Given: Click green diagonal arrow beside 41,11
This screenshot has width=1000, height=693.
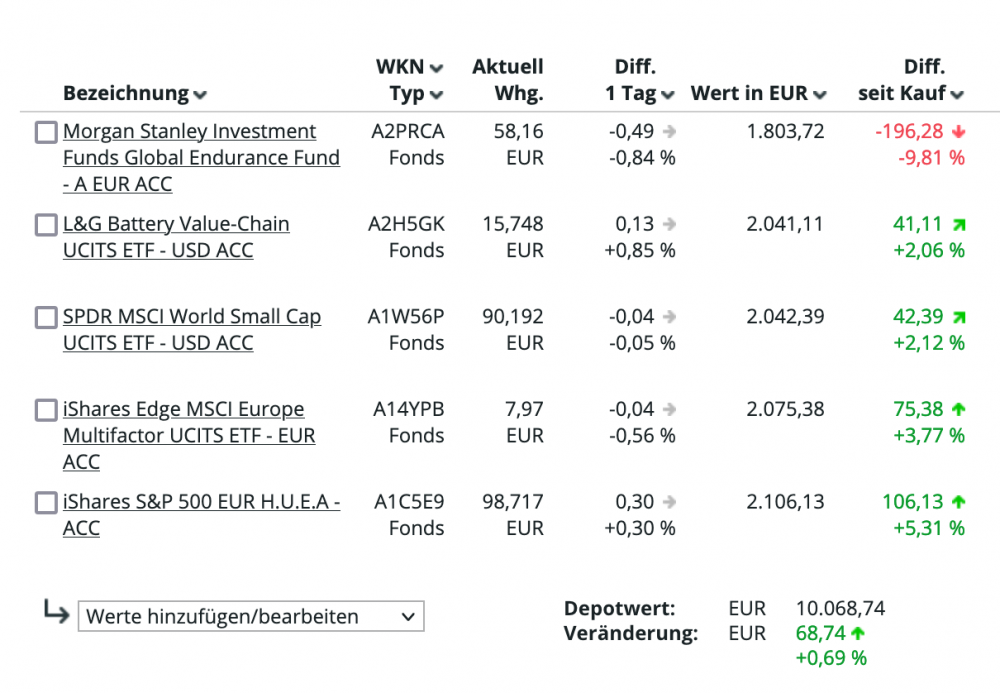Looking at the screenshot, I should (x=959, y=225).
